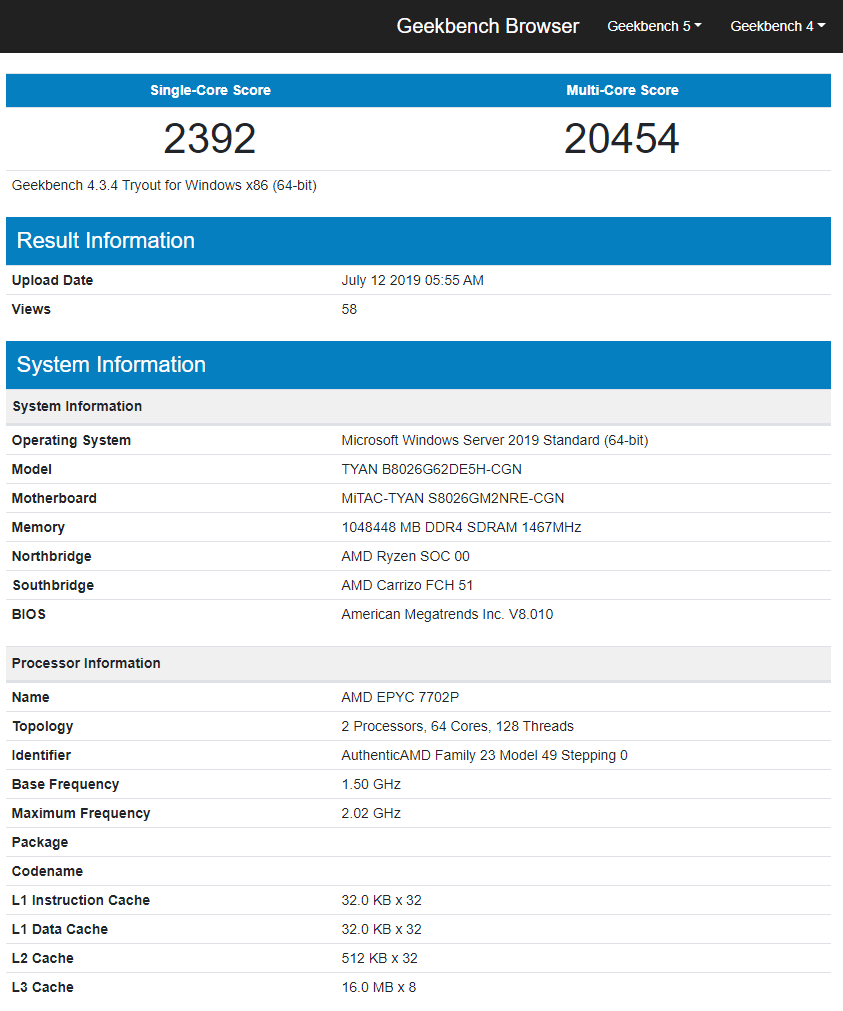
Task: Select maximum frequency value 2.02 GHz
Action: [x=371, y=814]
